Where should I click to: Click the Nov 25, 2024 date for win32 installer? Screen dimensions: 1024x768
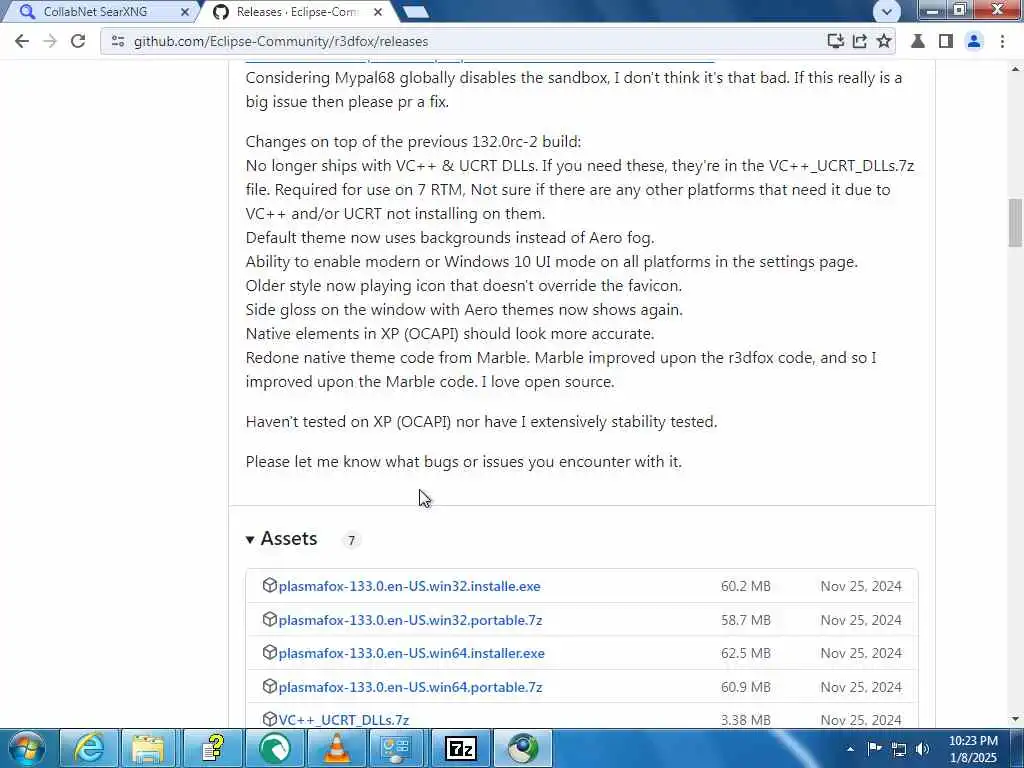(x=861, y=586)
